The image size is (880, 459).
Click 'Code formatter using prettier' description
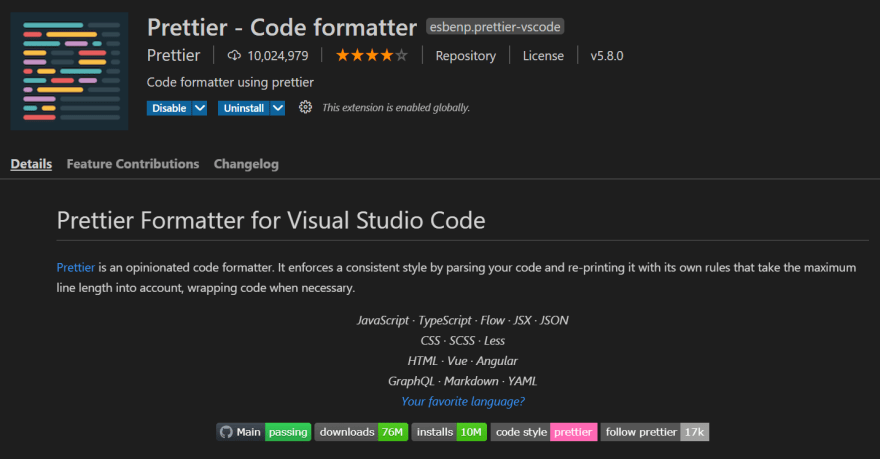(x=230, y=82)
